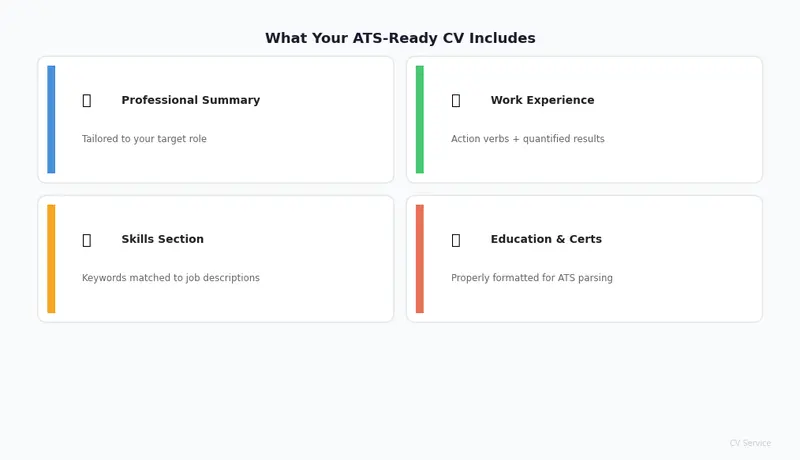Click the icon beside Skills Section
The image size is (800, 460).
[x=86, y=240]
